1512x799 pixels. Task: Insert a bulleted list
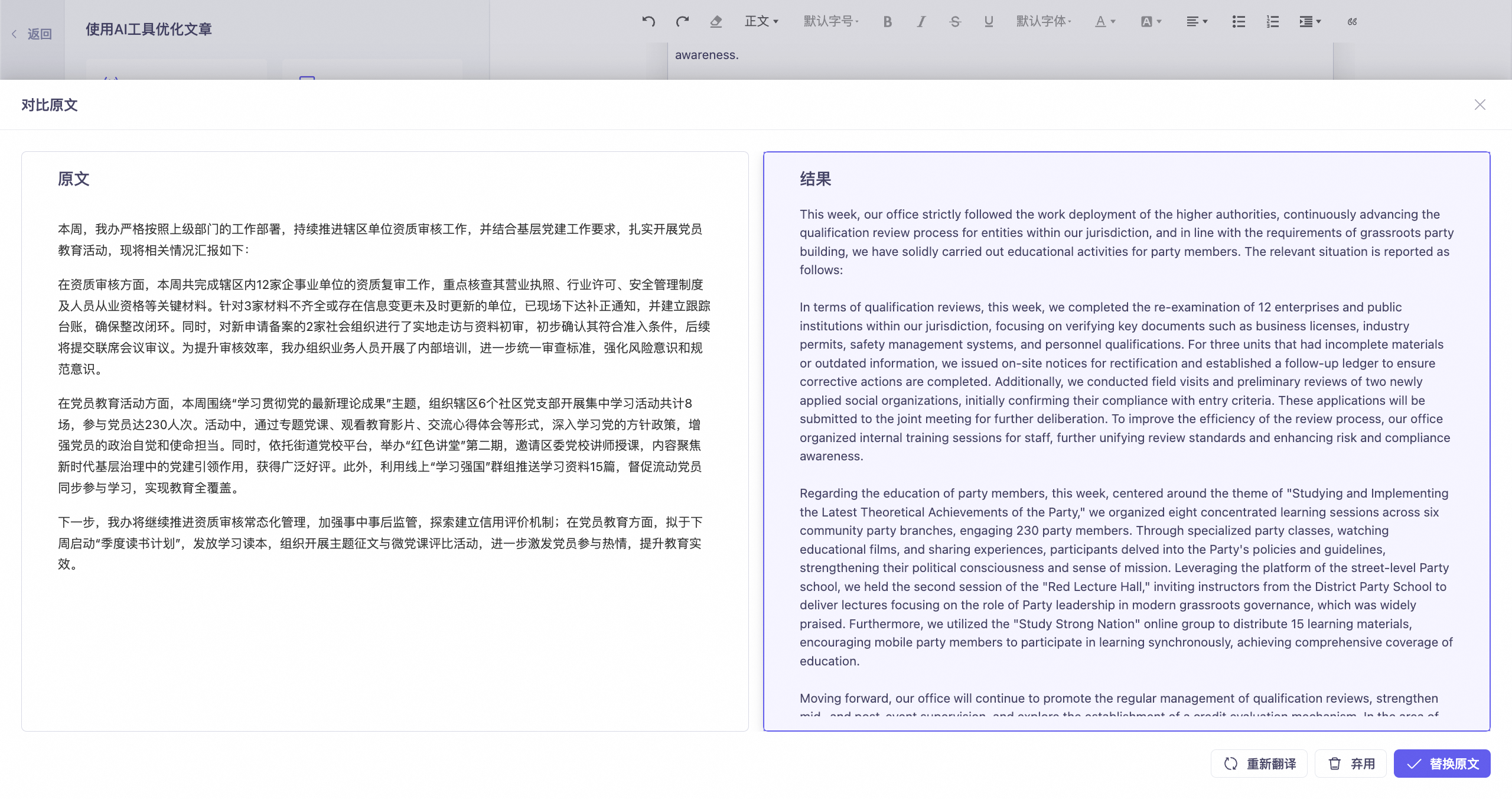(1239, 22)
